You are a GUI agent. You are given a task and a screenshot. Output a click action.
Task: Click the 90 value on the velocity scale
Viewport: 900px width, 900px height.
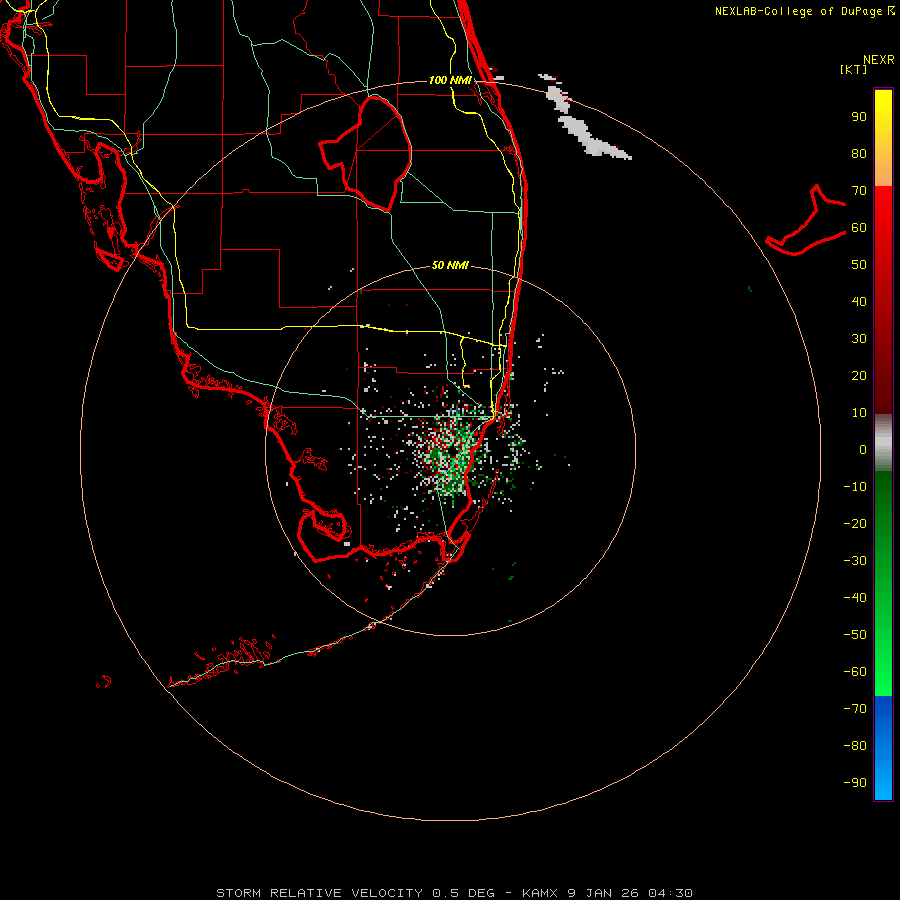859,117
